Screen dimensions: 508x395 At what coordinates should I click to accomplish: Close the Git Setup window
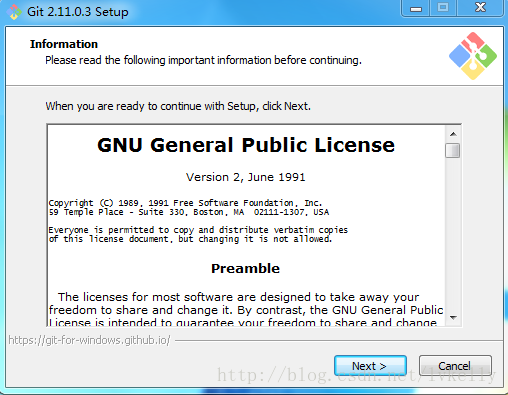coord(480,8)
